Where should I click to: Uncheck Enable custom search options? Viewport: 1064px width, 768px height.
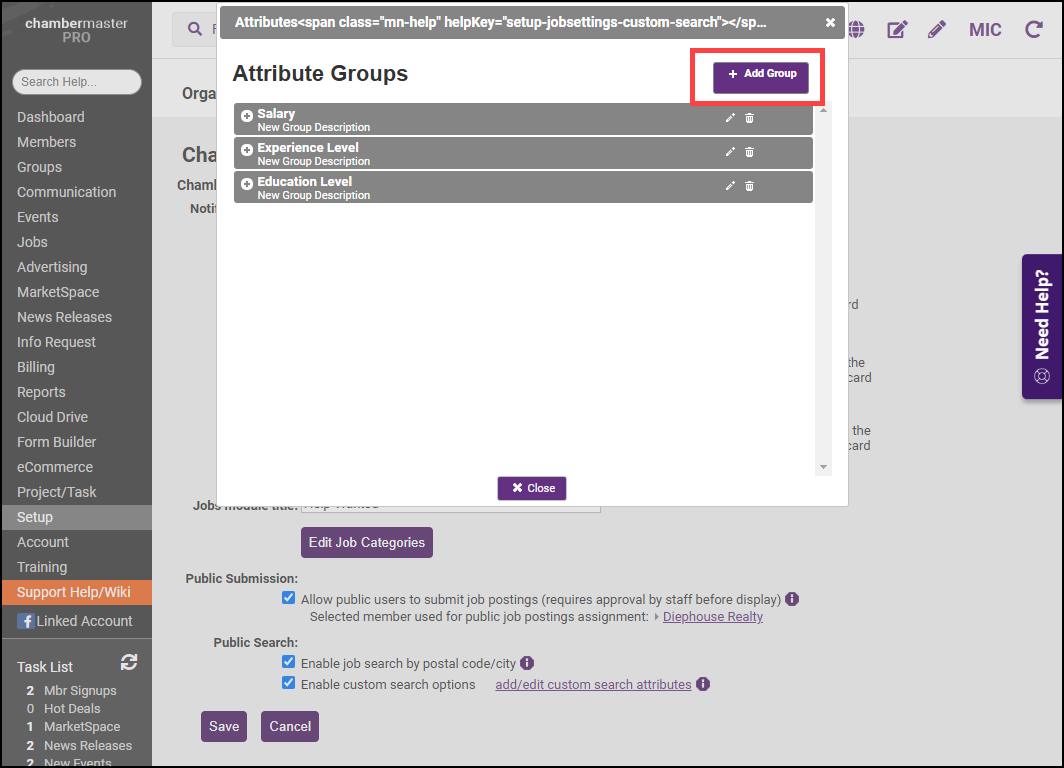tap(289, 684)
